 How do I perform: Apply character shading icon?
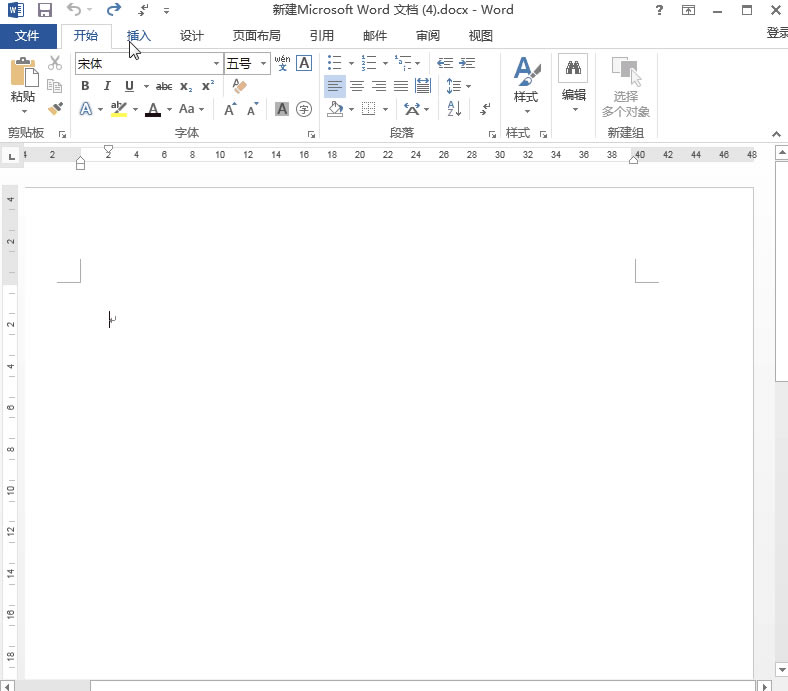click(x=282, y=109)
